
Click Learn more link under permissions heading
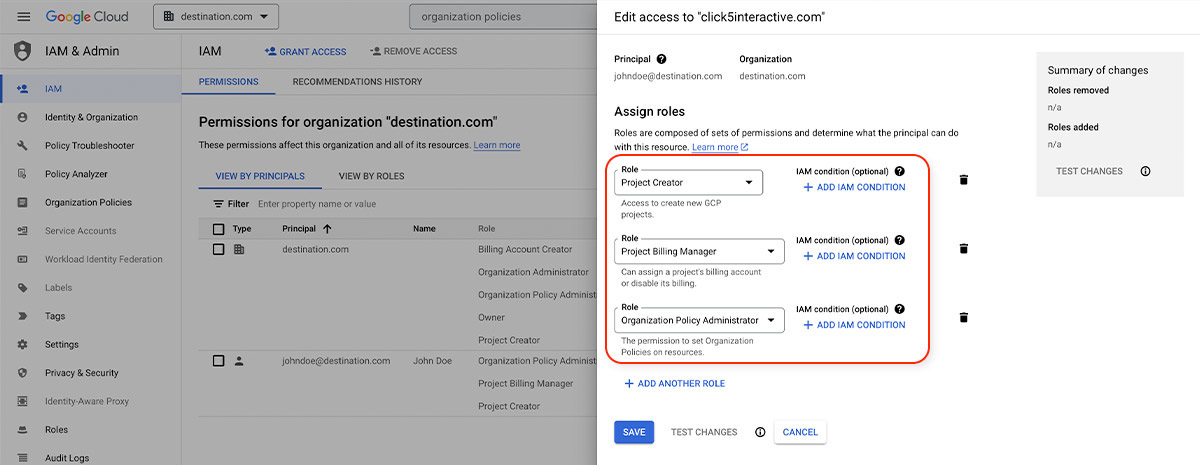coord(497,145)
